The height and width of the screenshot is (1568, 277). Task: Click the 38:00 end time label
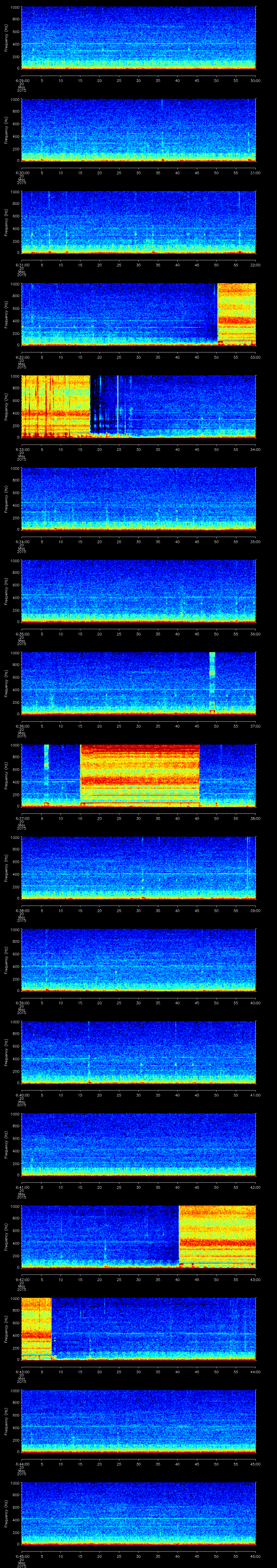[255, 818]
